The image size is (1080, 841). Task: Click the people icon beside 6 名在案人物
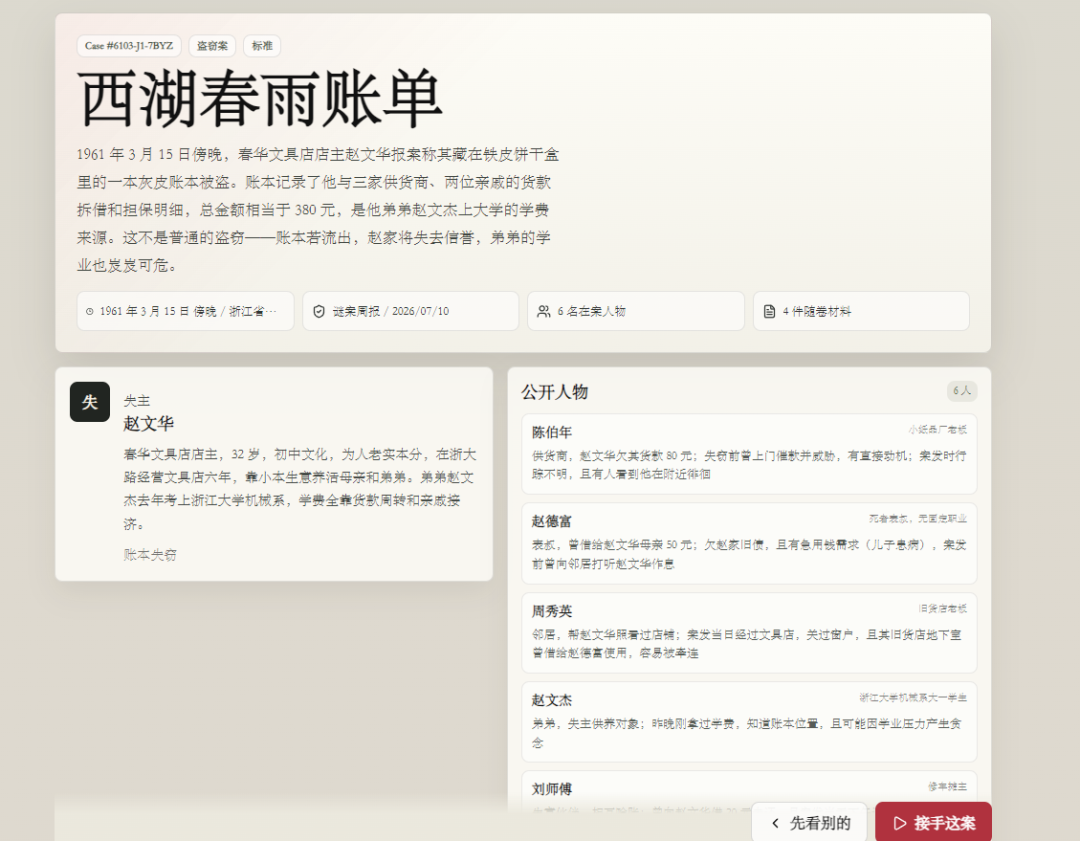[543, 311]
